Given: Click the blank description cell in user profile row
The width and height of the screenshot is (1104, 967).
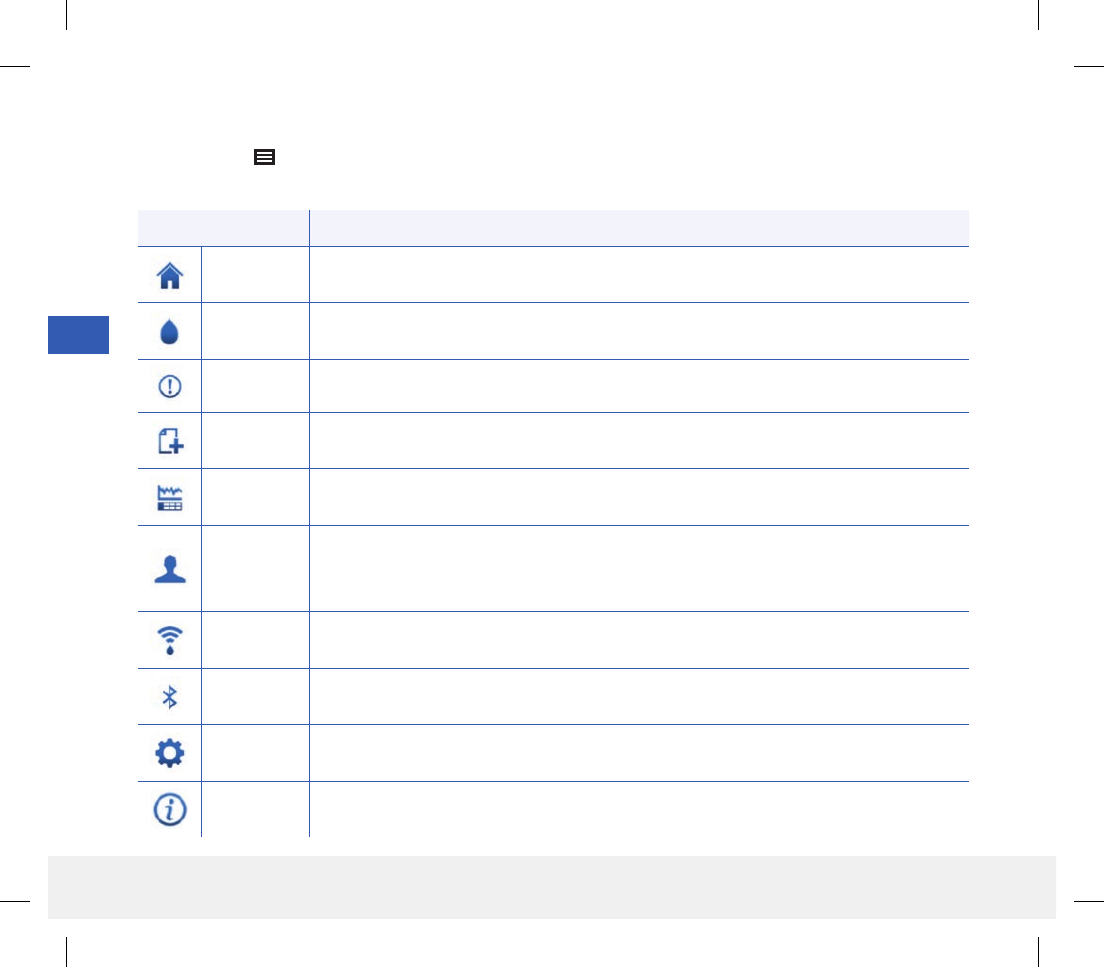Looking at the screenshot, I should (x=638, y=569).
